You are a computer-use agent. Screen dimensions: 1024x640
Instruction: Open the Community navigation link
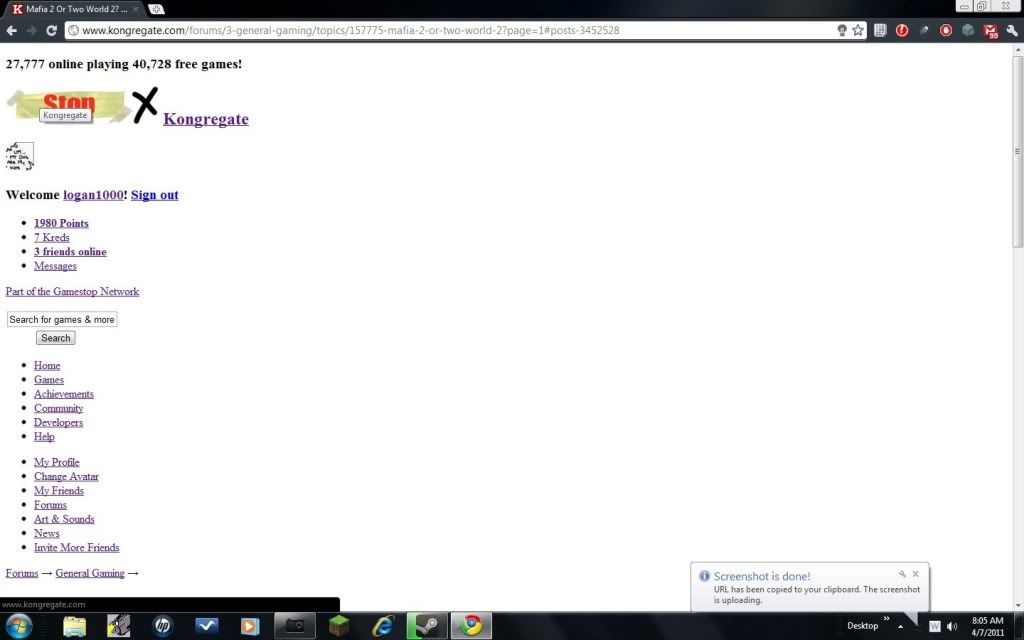pos(59,408)
